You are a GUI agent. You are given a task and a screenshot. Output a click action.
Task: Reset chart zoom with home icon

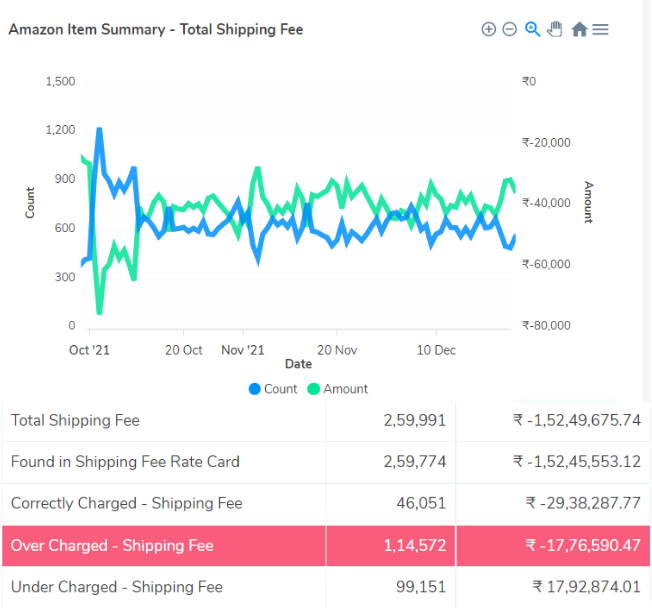[x=579, y=30]
